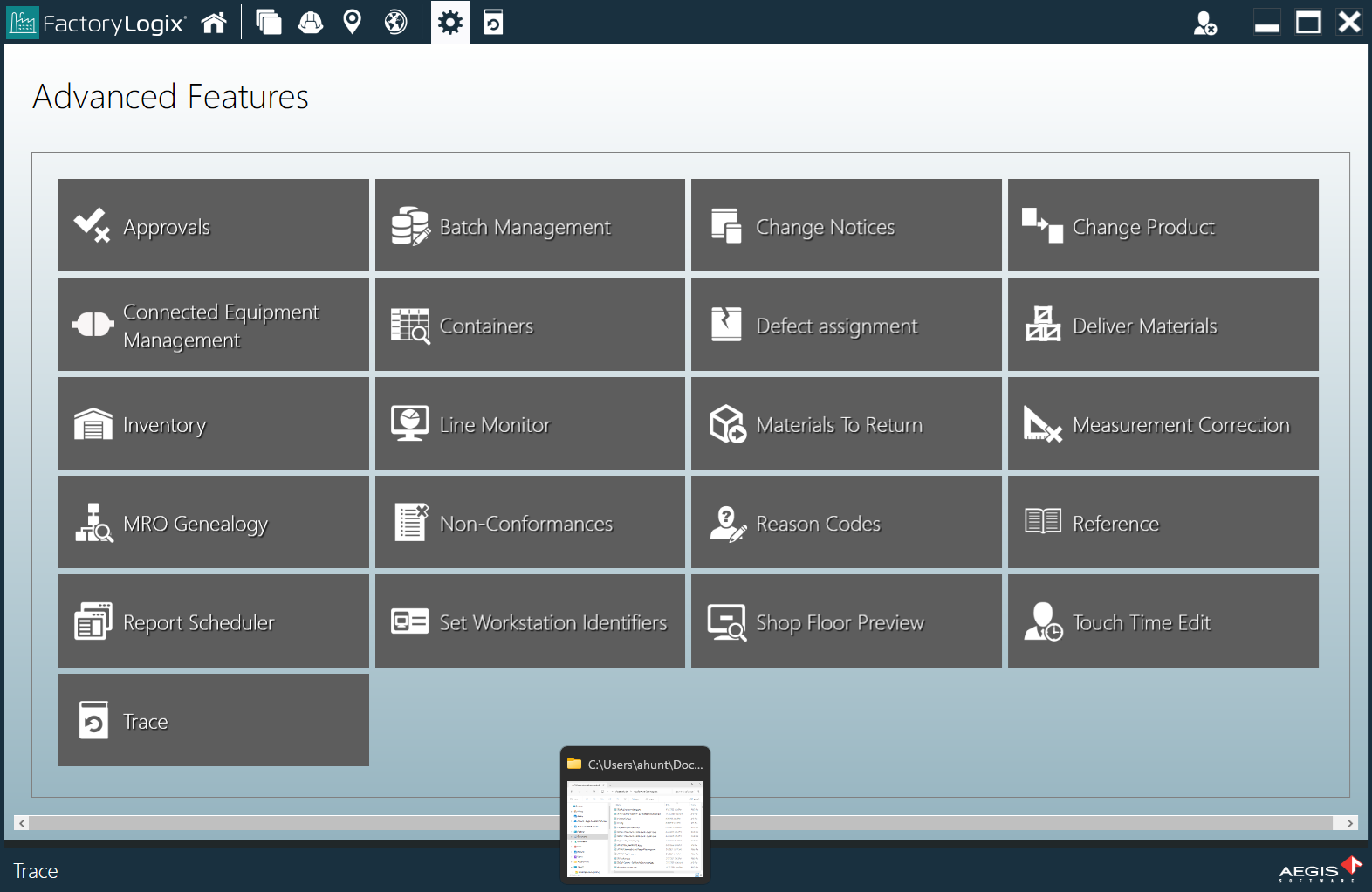Open the Line Monitor tile

click(x=530, y=424)
